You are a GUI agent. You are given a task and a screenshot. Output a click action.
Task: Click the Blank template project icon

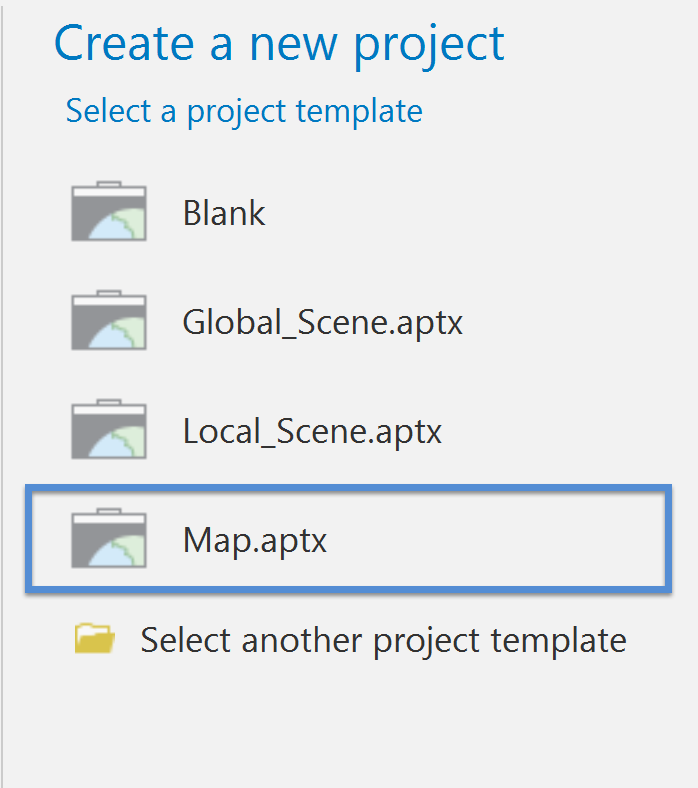[109, 212]
